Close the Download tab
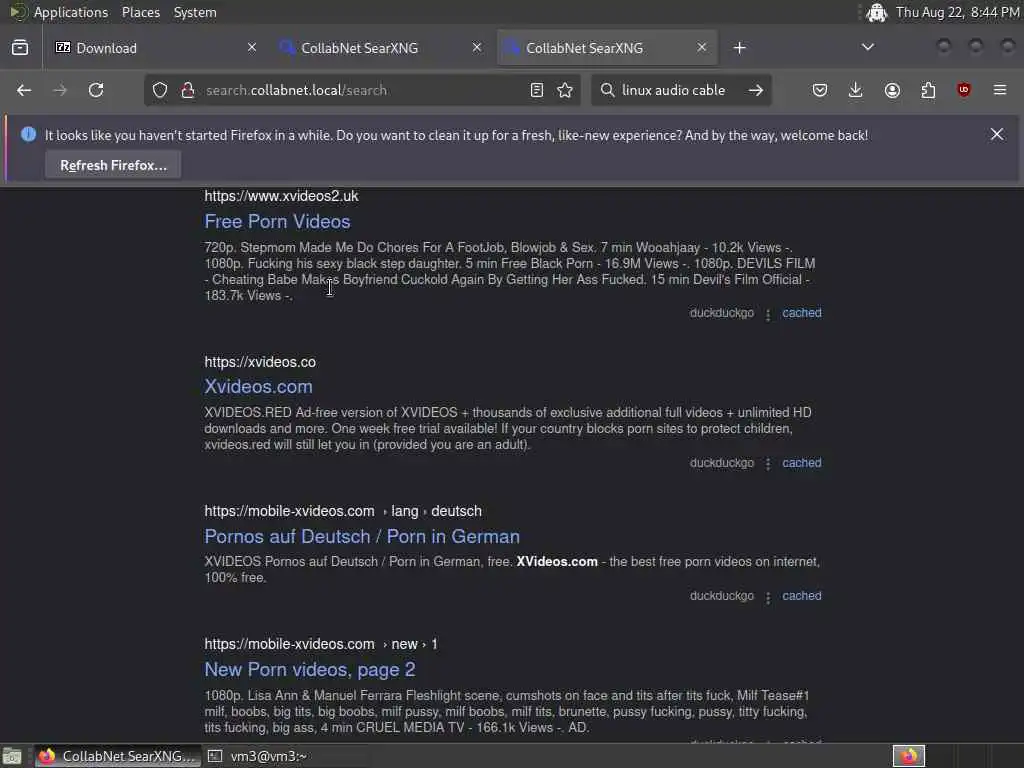The height and width of the screenshot is (768, 1024). [x=252, y=47]
